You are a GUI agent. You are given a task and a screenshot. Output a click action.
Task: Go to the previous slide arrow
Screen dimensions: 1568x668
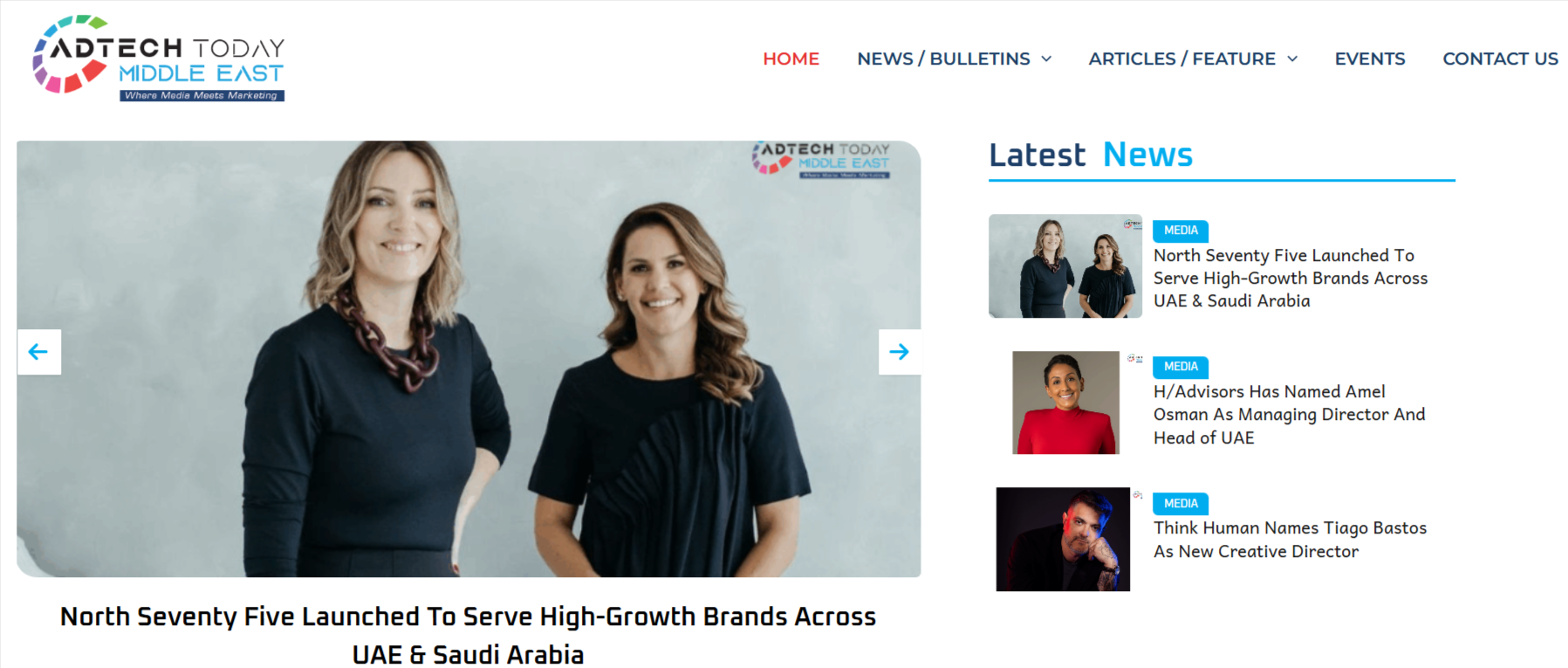tap(39, 352)
